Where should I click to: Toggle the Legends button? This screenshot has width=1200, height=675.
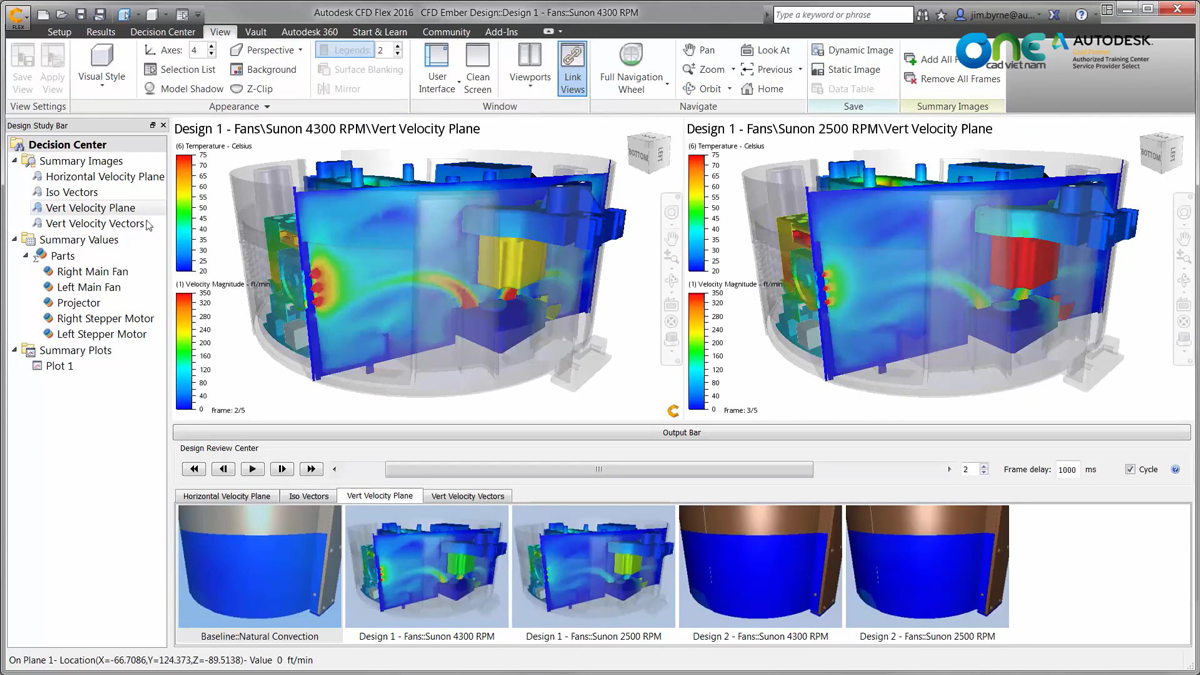pos(343,50)
